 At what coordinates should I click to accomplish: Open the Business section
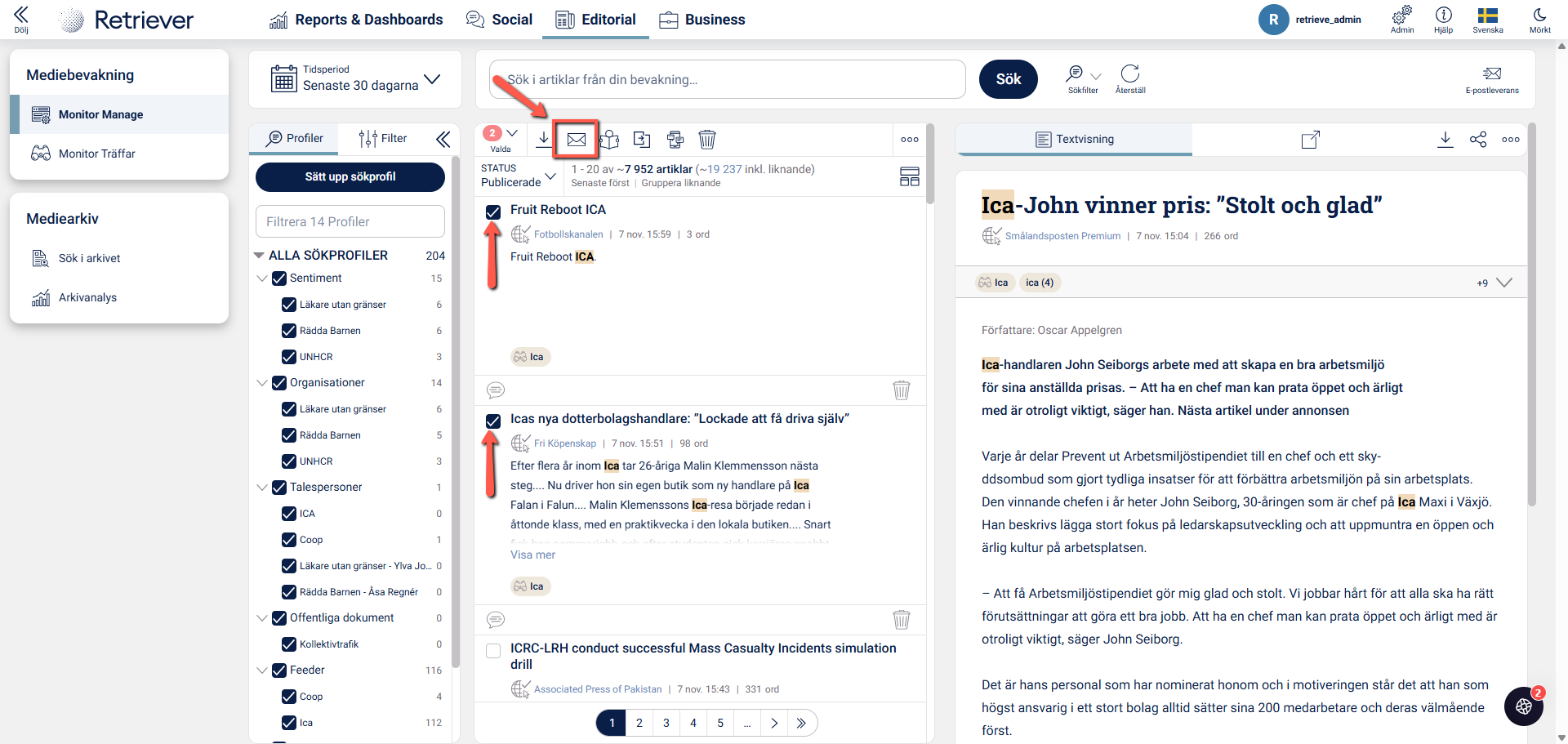702,20
